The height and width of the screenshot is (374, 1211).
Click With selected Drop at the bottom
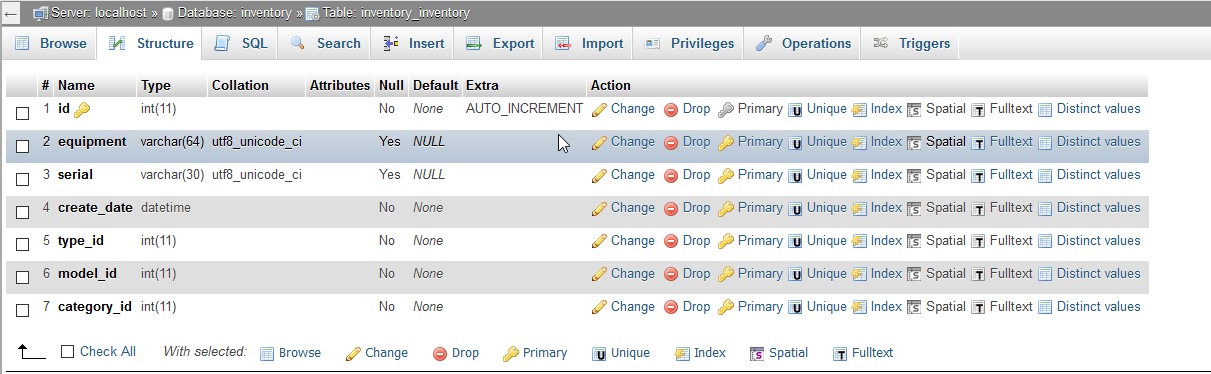pyautogui.click(x=456, y=353)
